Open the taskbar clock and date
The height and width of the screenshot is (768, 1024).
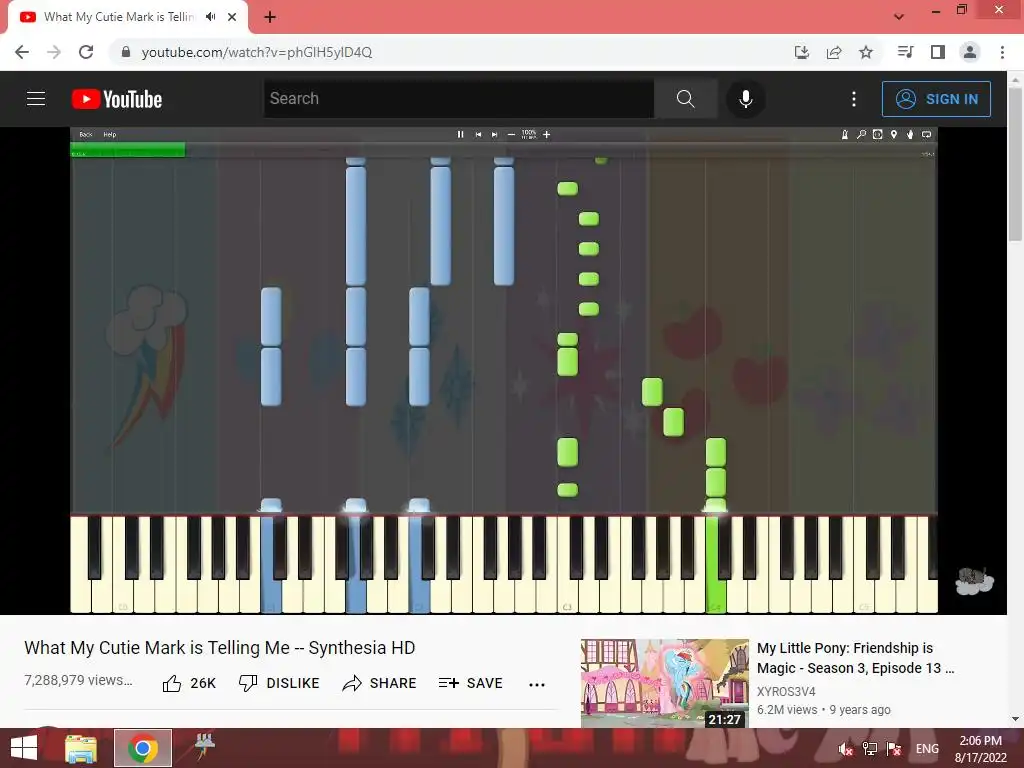tap(980, 749)
